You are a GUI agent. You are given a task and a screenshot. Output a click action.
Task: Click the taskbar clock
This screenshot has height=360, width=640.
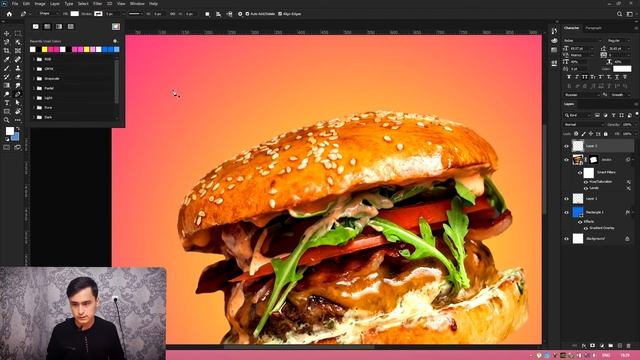tap(625, 356)
